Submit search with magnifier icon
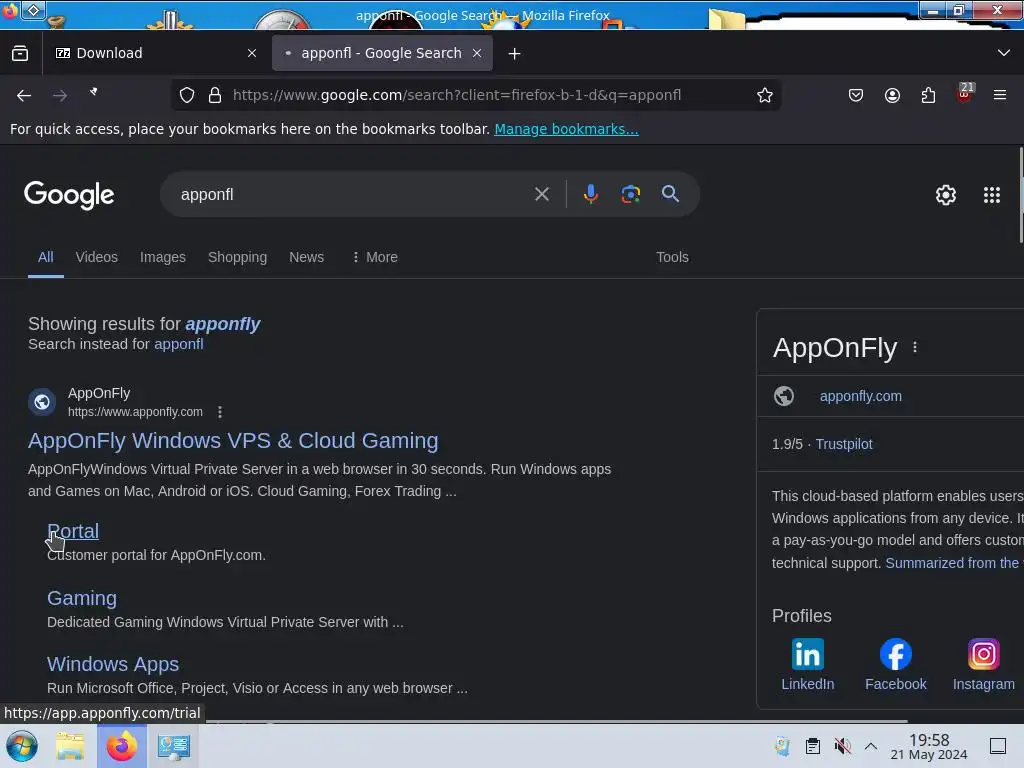This screenshot has height=768, width=1024. [670, 194]
